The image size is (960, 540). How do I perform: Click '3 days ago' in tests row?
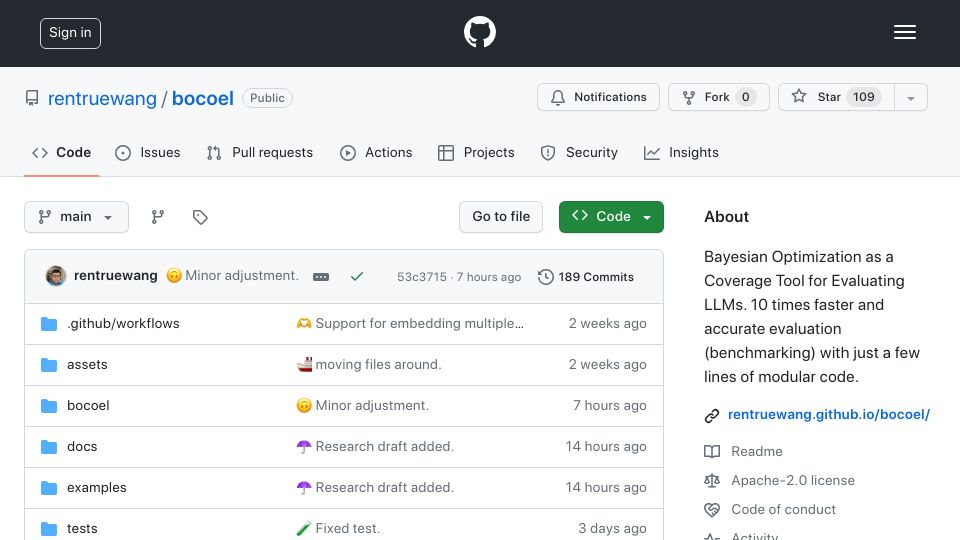tap(612, 528)
